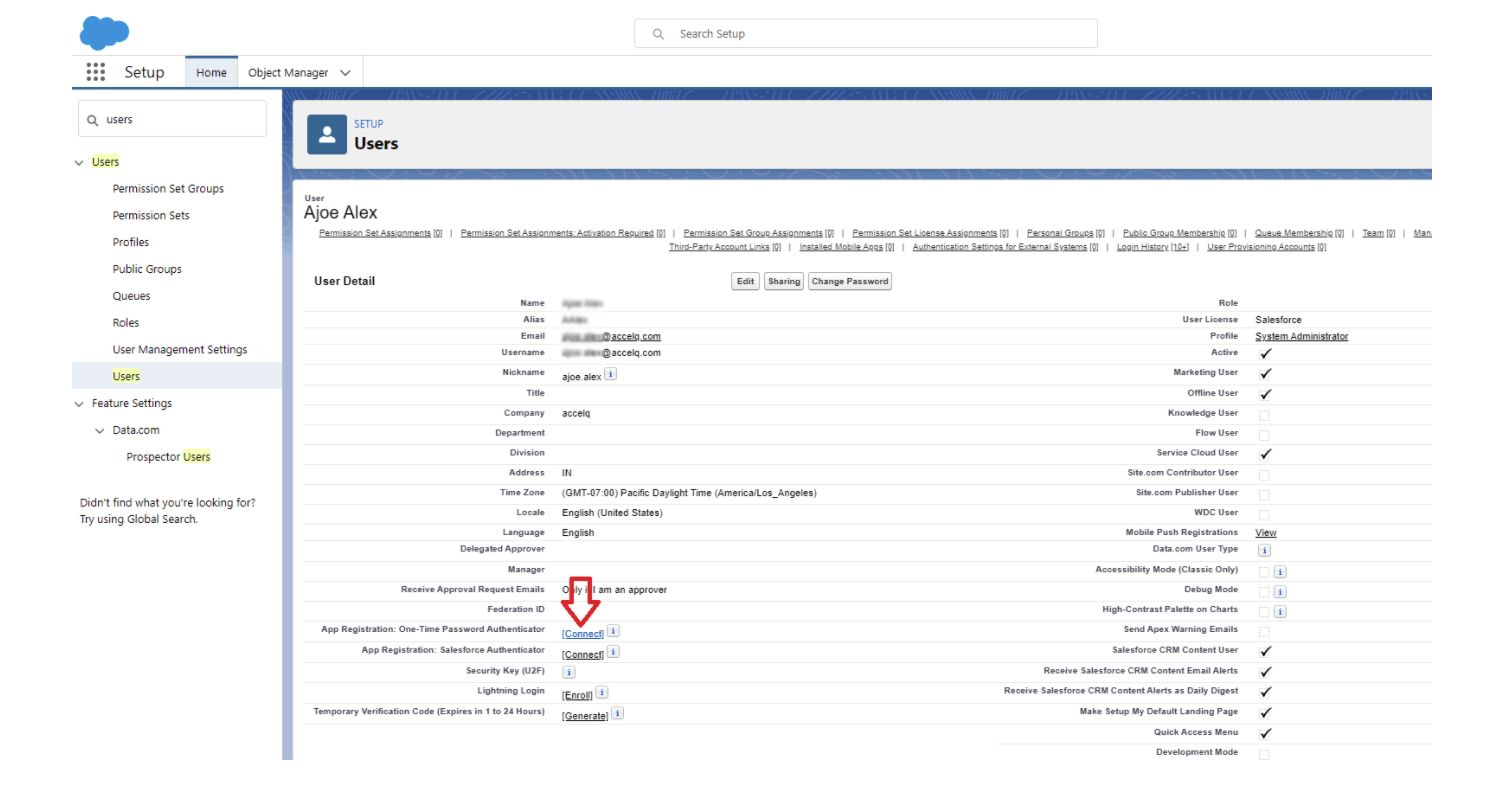The height and width of the screenshot is (804, 1487).
Task: Click Connect for Salesforce Authenticator
Action: click(583, 654)
